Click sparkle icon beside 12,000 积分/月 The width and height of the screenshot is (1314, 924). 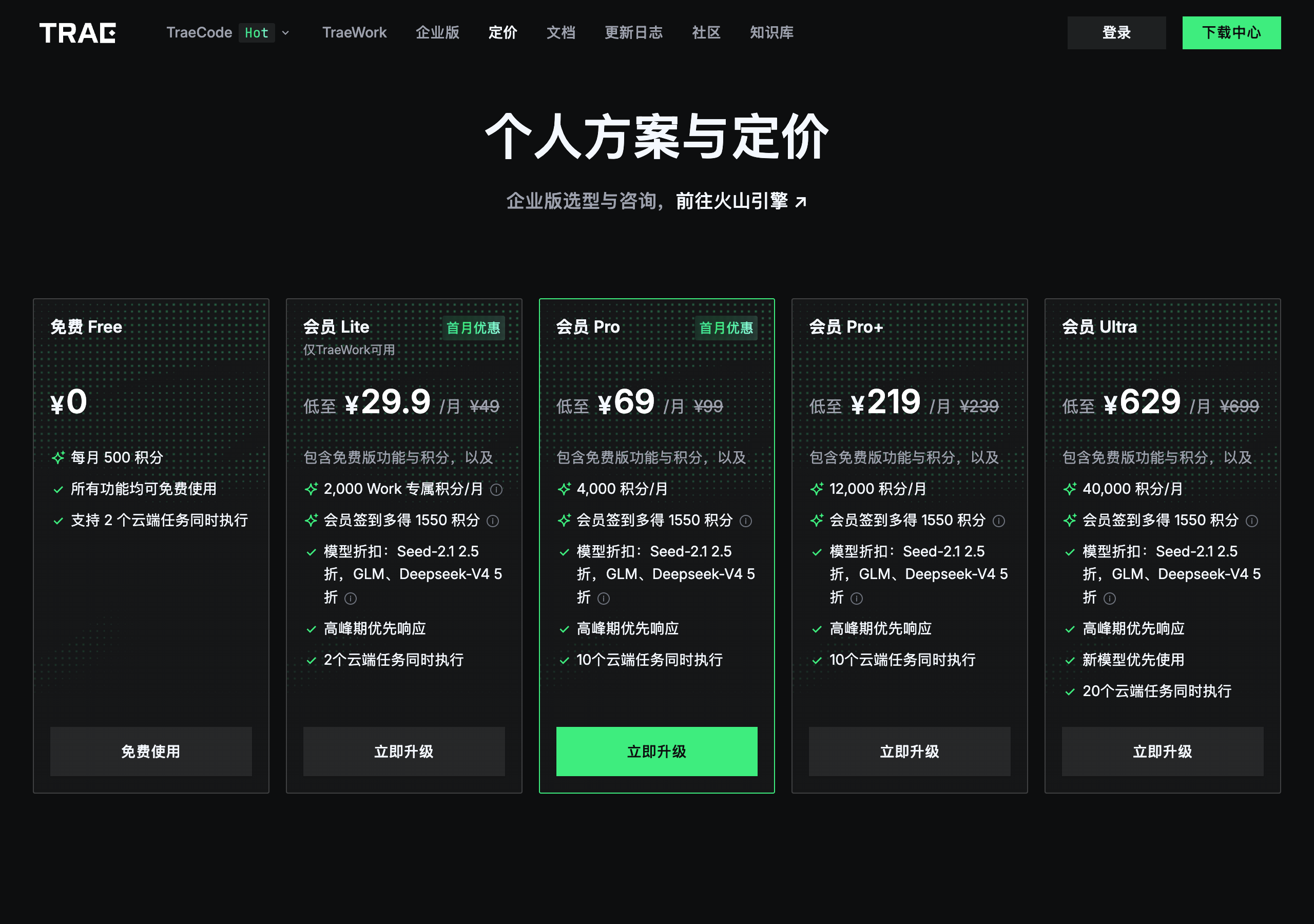(x=817, y=489)
